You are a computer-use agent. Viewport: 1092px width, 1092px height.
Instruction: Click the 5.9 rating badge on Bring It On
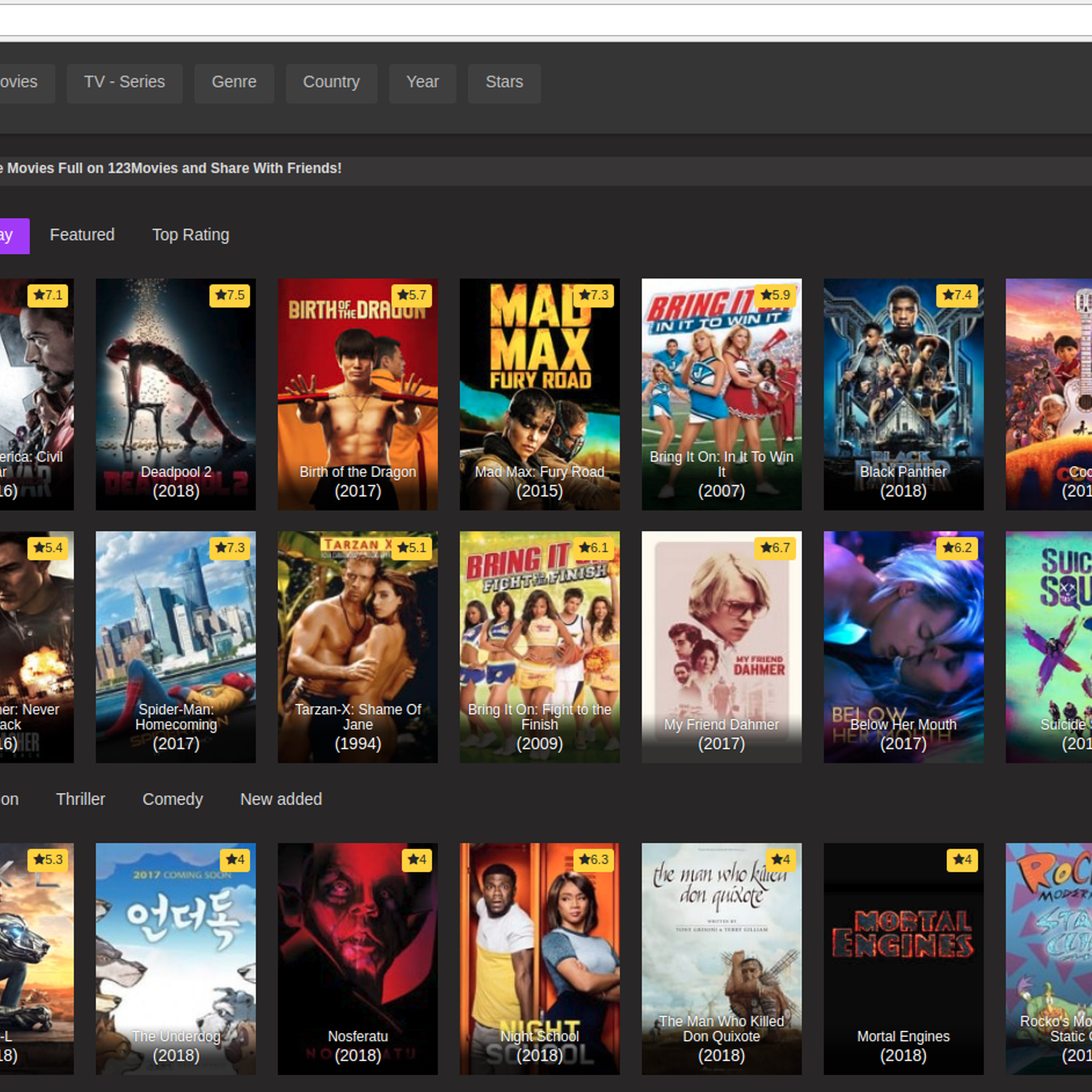click(x=775, y=296)
